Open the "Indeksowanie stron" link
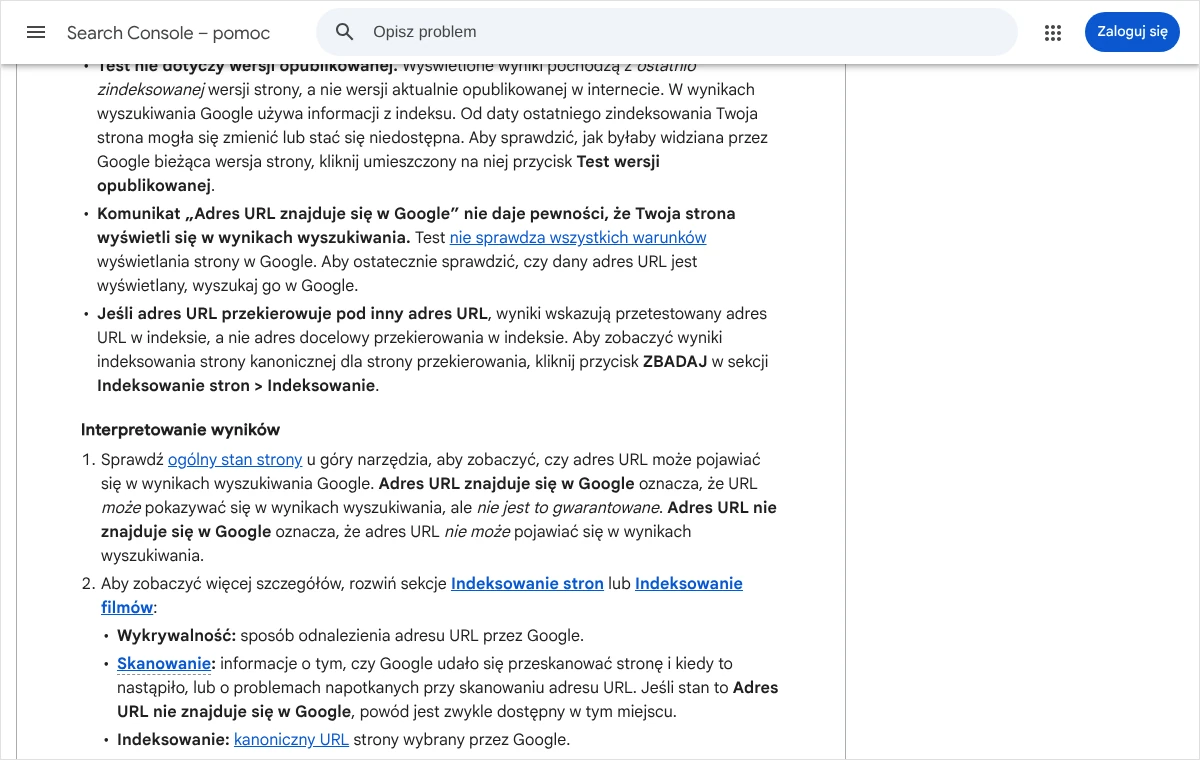Screen dimensions: 1200x760 (x=527, y=584)
